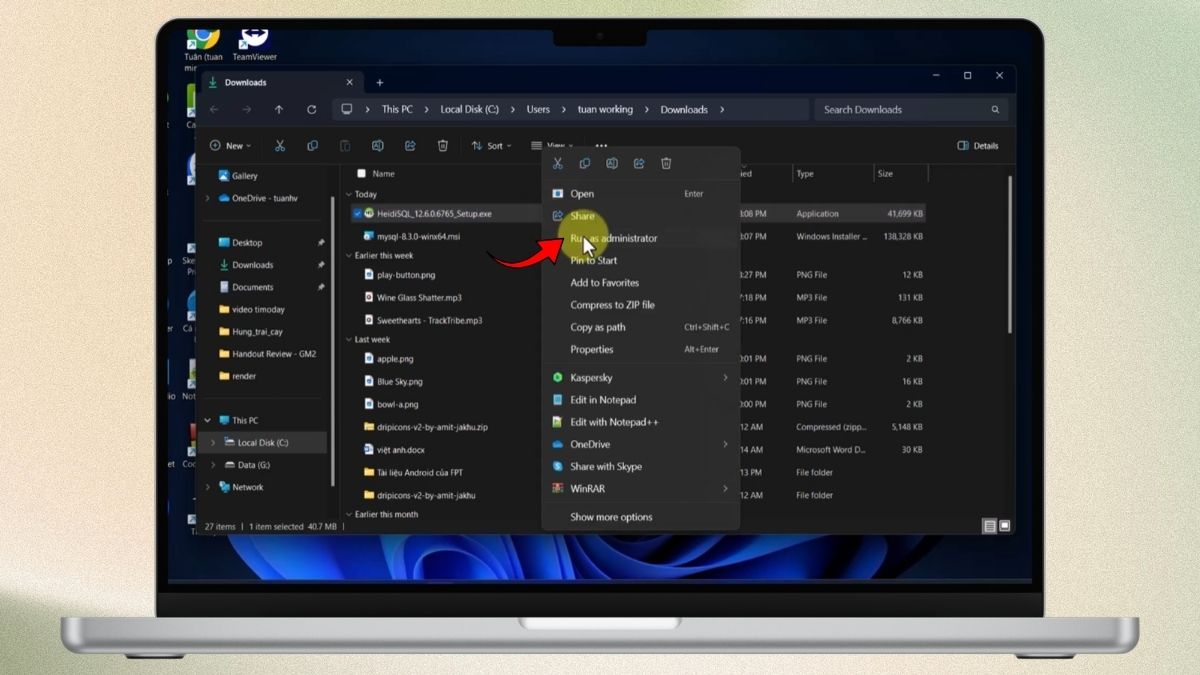The height and width of the screenshot is (675, 1200).
Task: Click Users in the address breadcrumb
Action: coord(538,110)
